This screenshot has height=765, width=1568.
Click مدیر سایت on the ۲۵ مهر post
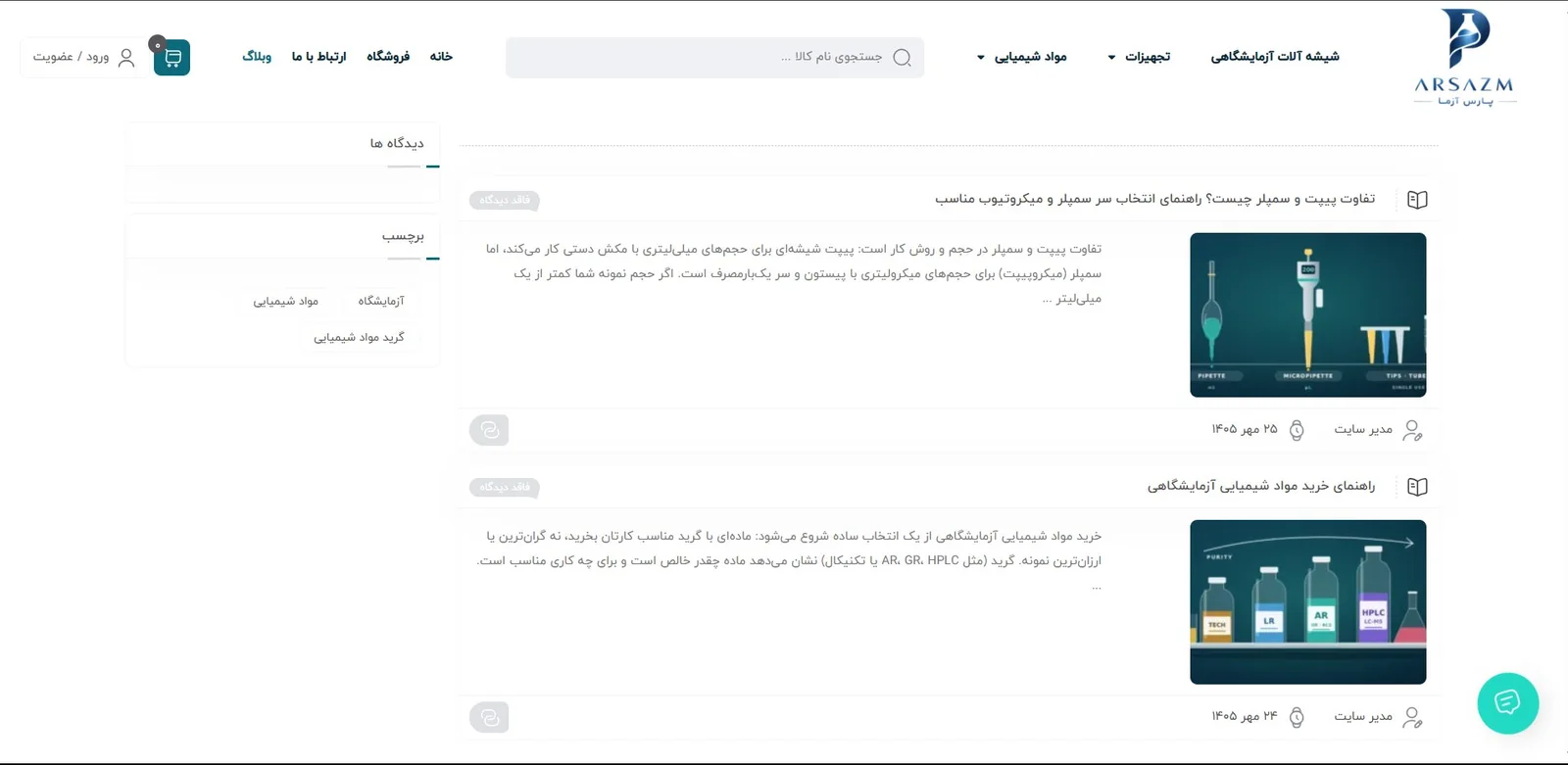coord(1363,430)
